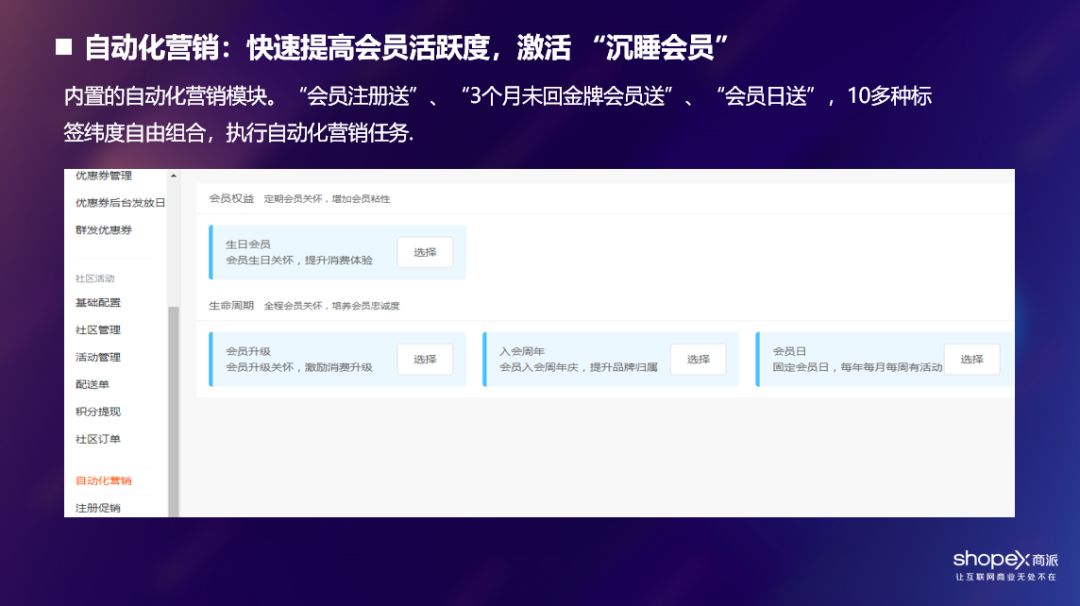Click the text 全程会员关怀，培养会员忠诚度
The width and height of the screenshot is (1080, 606).
click(332, 306)
